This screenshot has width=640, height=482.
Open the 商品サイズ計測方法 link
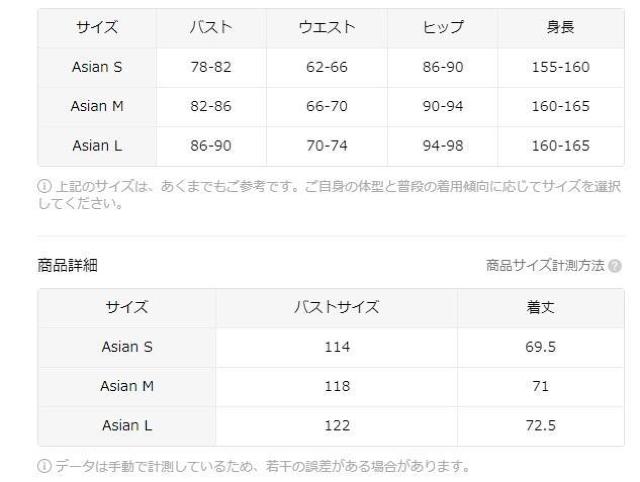click(x=544, y=266)
